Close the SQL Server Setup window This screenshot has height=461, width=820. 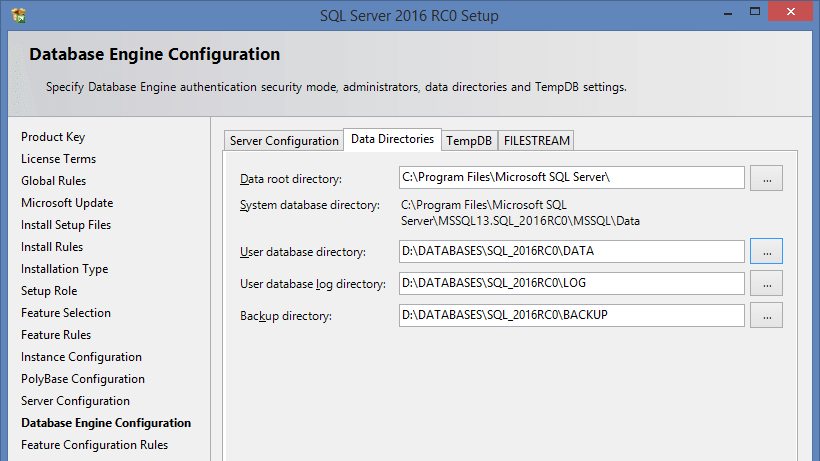coord(790,11)
